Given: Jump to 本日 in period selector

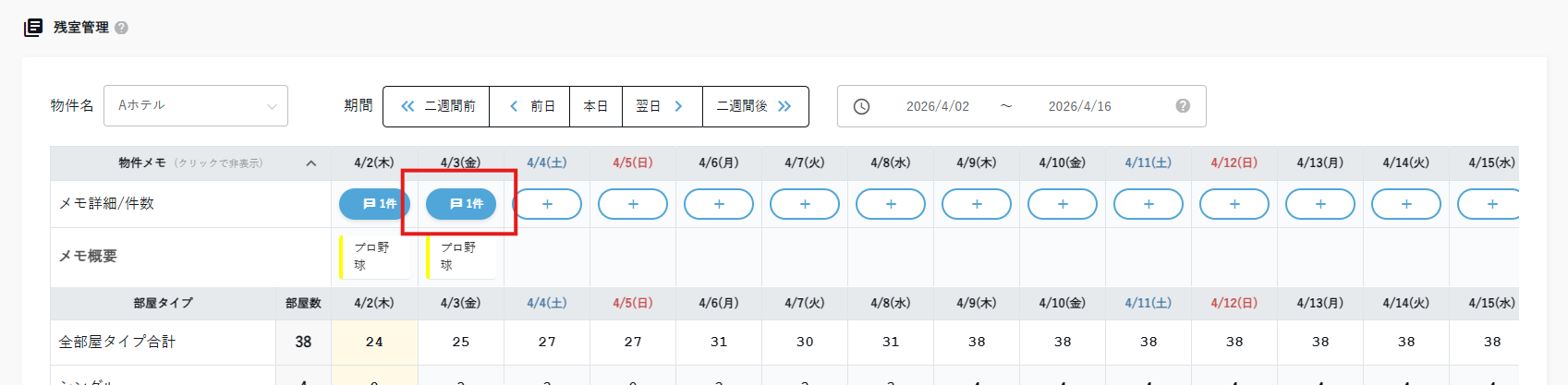Looking at the screenshot, I should click(x=596, y=106).
